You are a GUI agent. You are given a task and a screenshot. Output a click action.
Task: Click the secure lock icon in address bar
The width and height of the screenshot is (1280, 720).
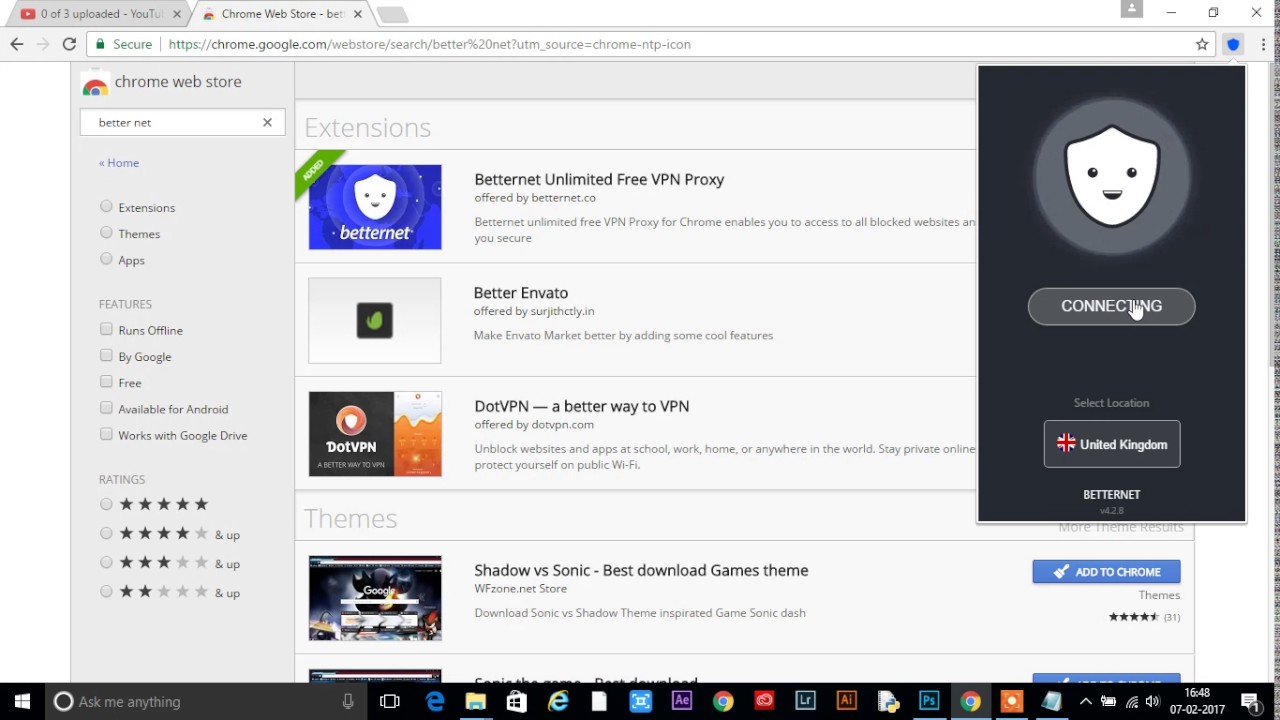click(100, 44)
